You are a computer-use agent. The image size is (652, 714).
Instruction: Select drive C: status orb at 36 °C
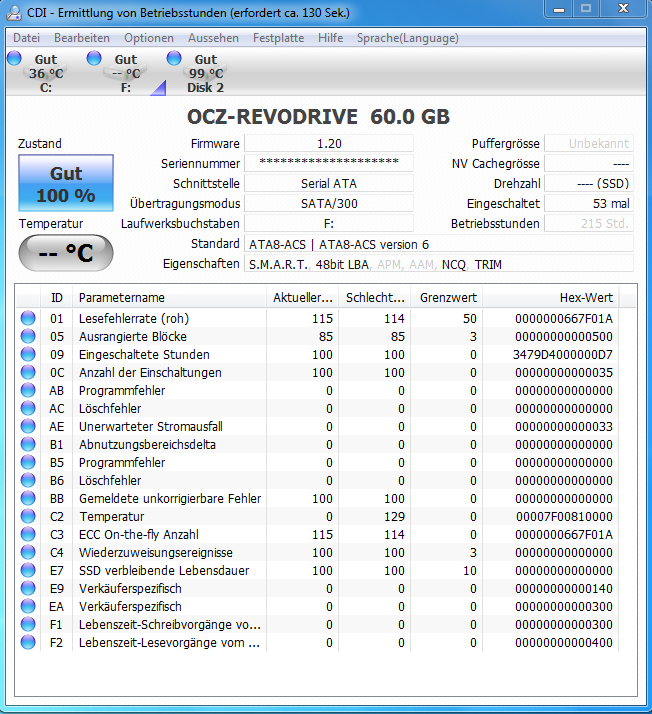pos(15,58)
